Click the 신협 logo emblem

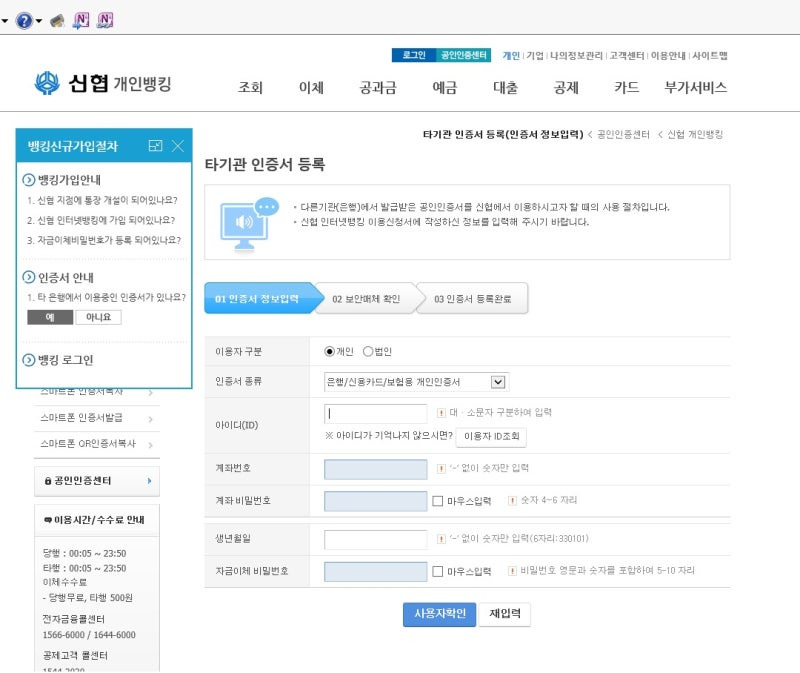coord(47,83)
